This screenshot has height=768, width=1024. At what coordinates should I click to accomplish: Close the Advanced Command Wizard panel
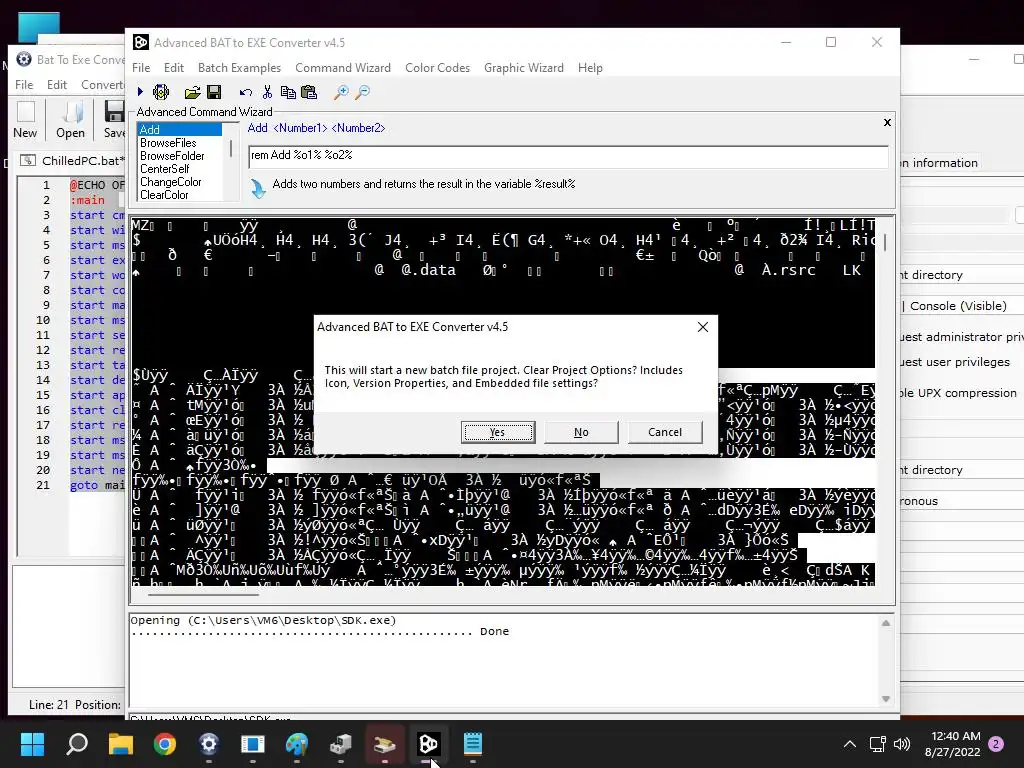click(x=887, y=122)
